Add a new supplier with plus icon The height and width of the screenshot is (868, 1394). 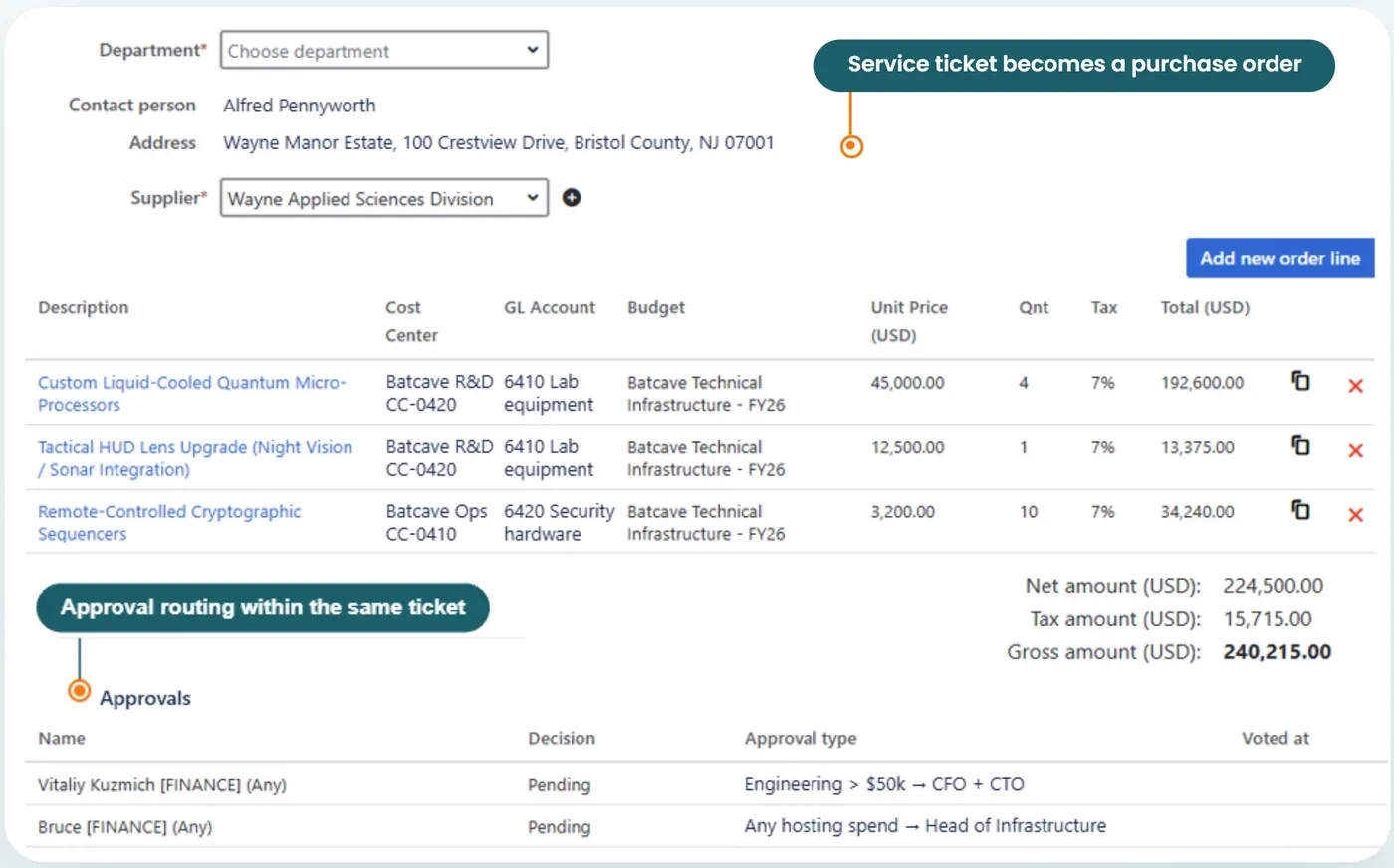[x=572, y=198]
